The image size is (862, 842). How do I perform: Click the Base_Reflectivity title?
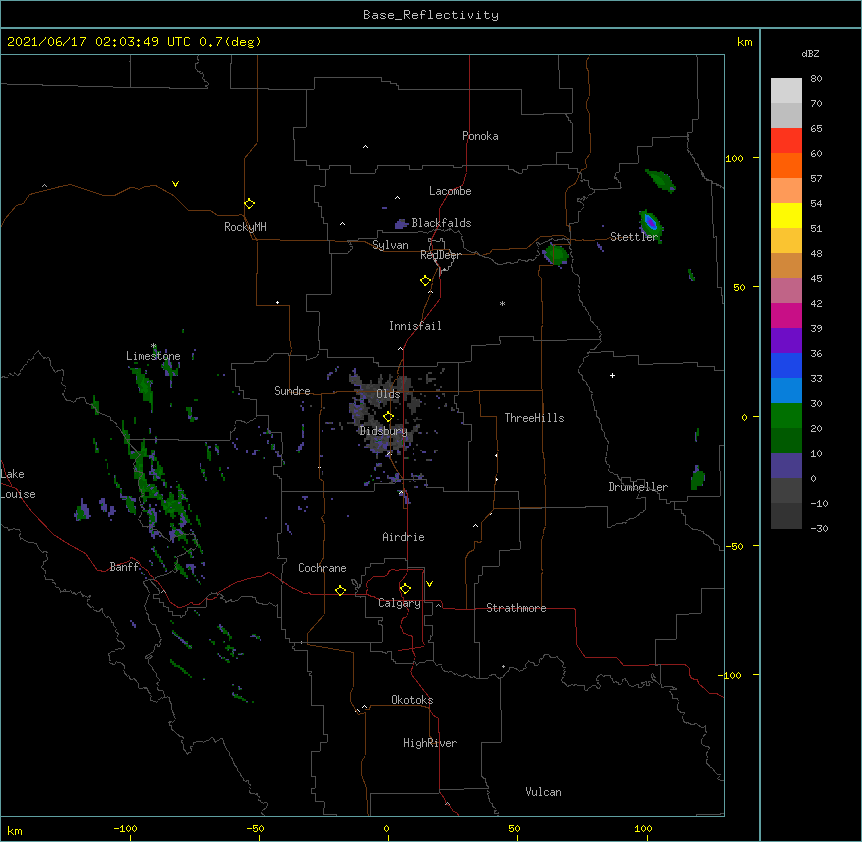431,15
